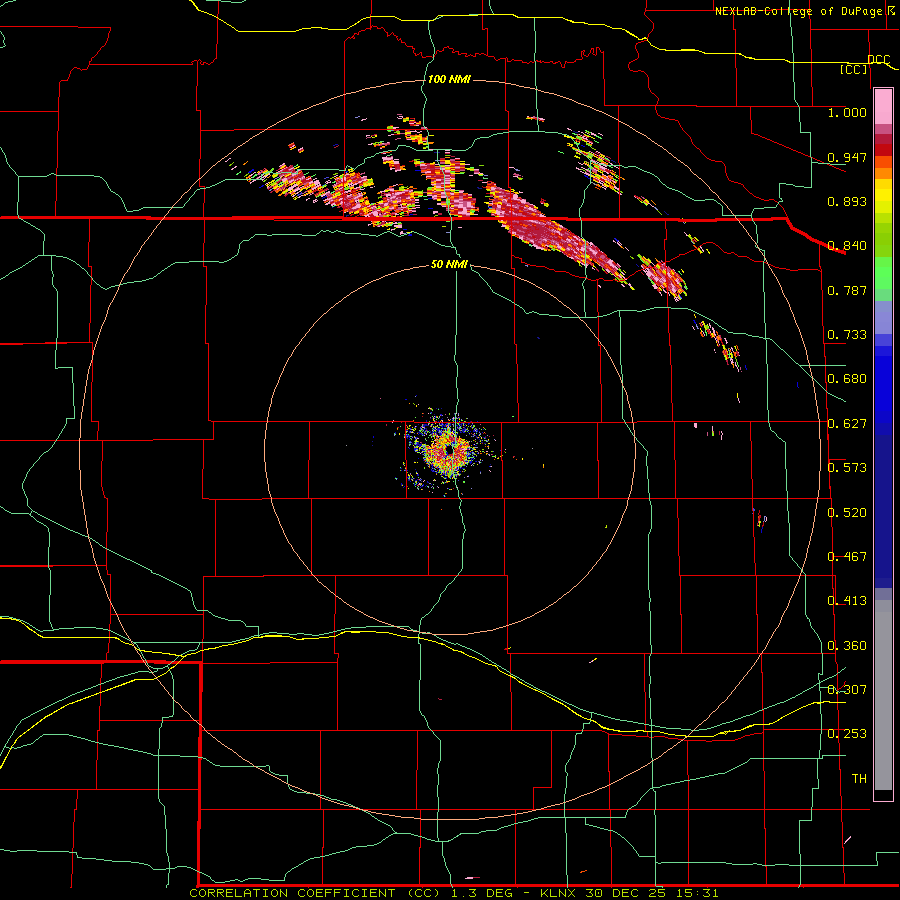900x900 pixels.
Task: Pick the light pink top color bar segment
Action: 883,107
